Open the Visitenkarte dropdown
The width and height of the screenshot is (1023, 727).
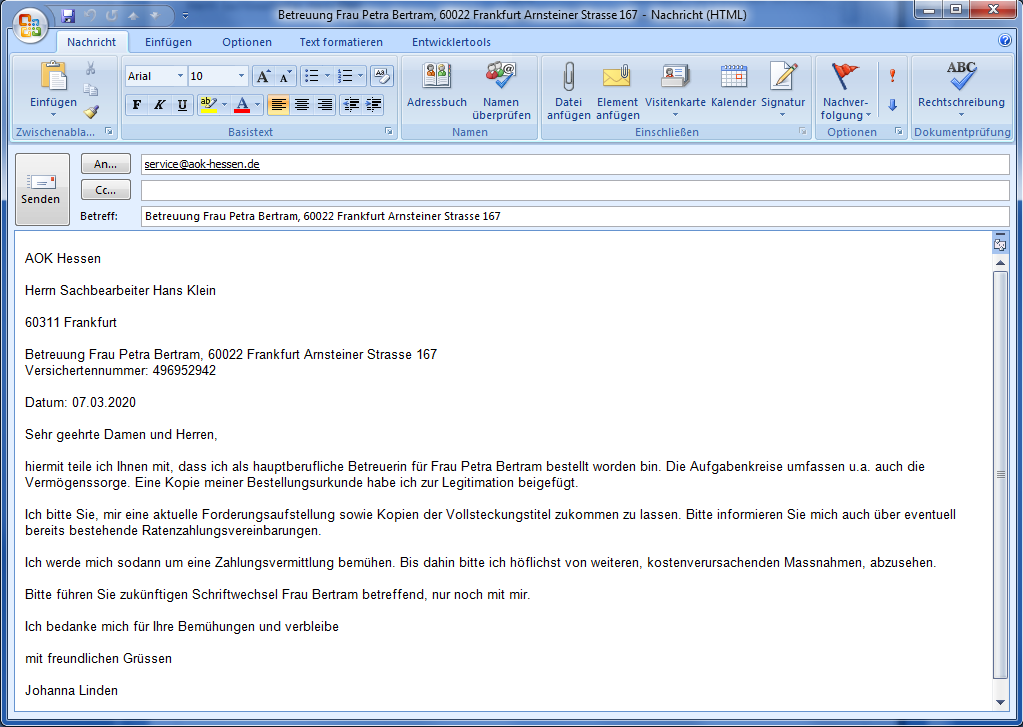point(675,116)
